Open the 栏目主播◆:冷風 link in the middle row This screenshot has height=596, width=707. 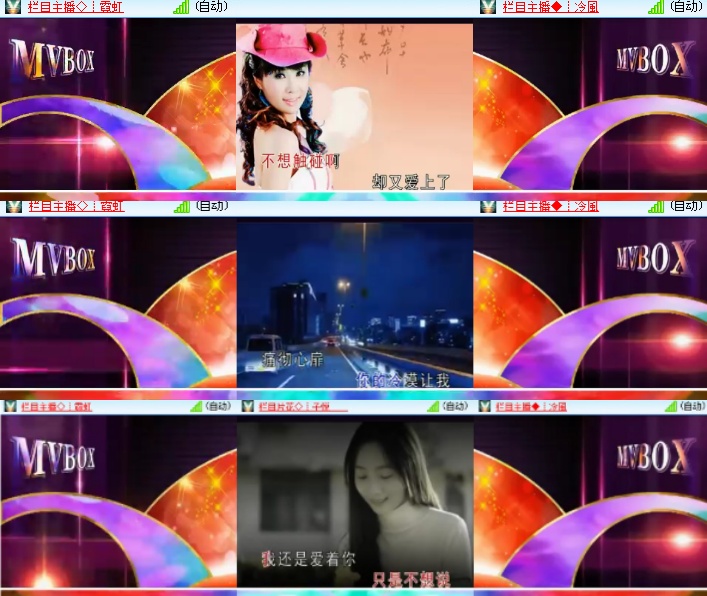(x=551, y=206)
